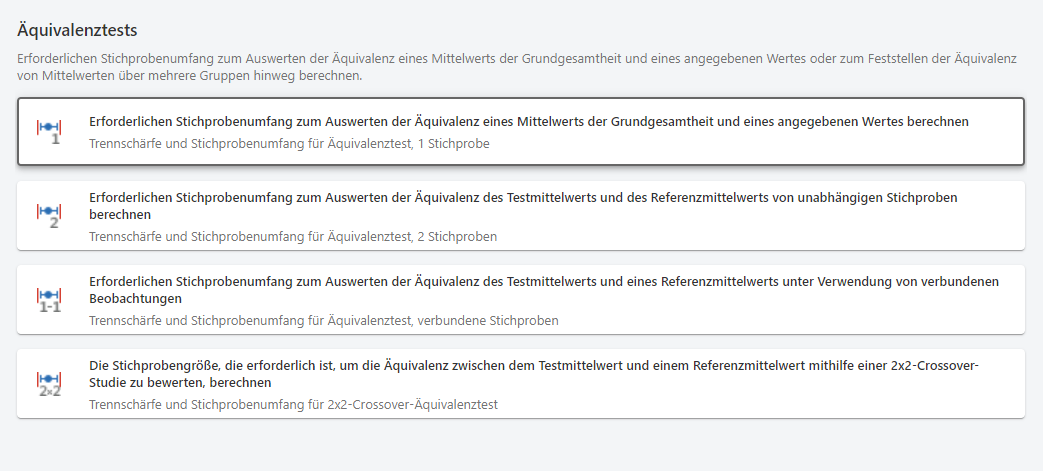Select subtitle 'Äquivalenztest, verbundene Stichproben'
Viewport: 1043px width, 471px height.
(324, 321)
